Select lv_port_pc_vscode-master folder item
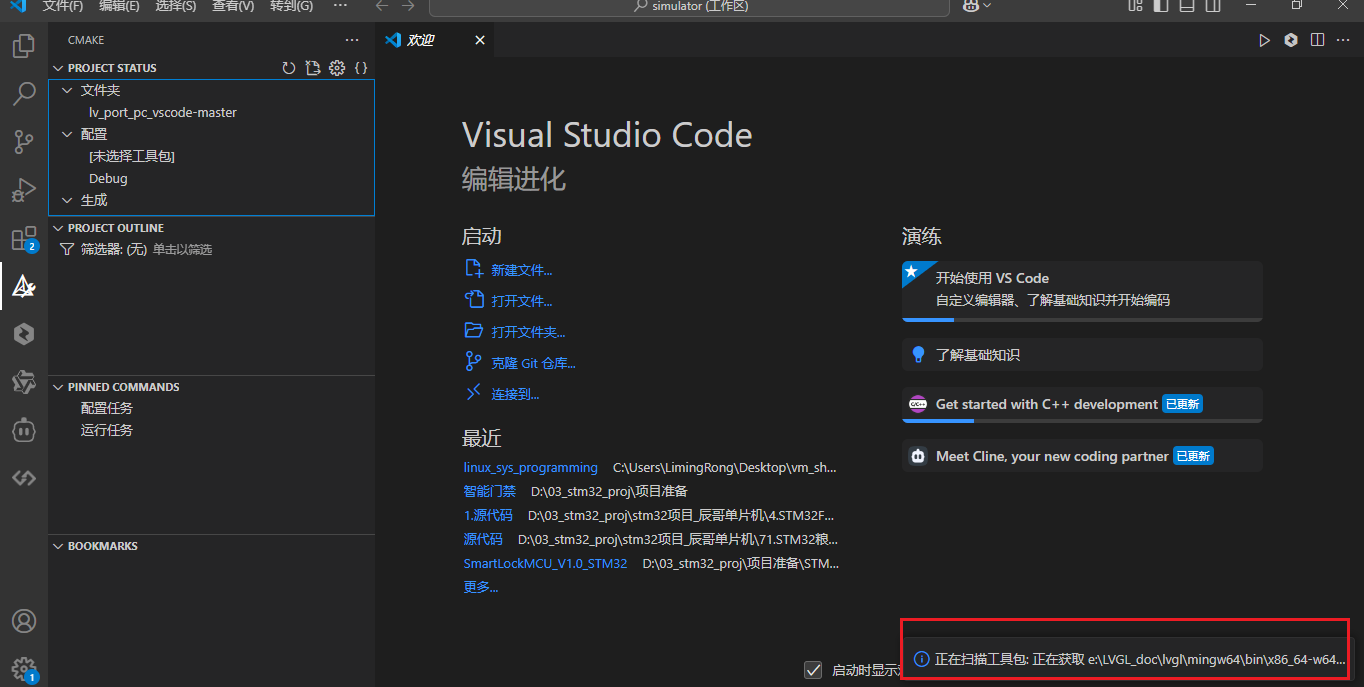Viewport: 1364px width, 687px height. tap(163, 112)
